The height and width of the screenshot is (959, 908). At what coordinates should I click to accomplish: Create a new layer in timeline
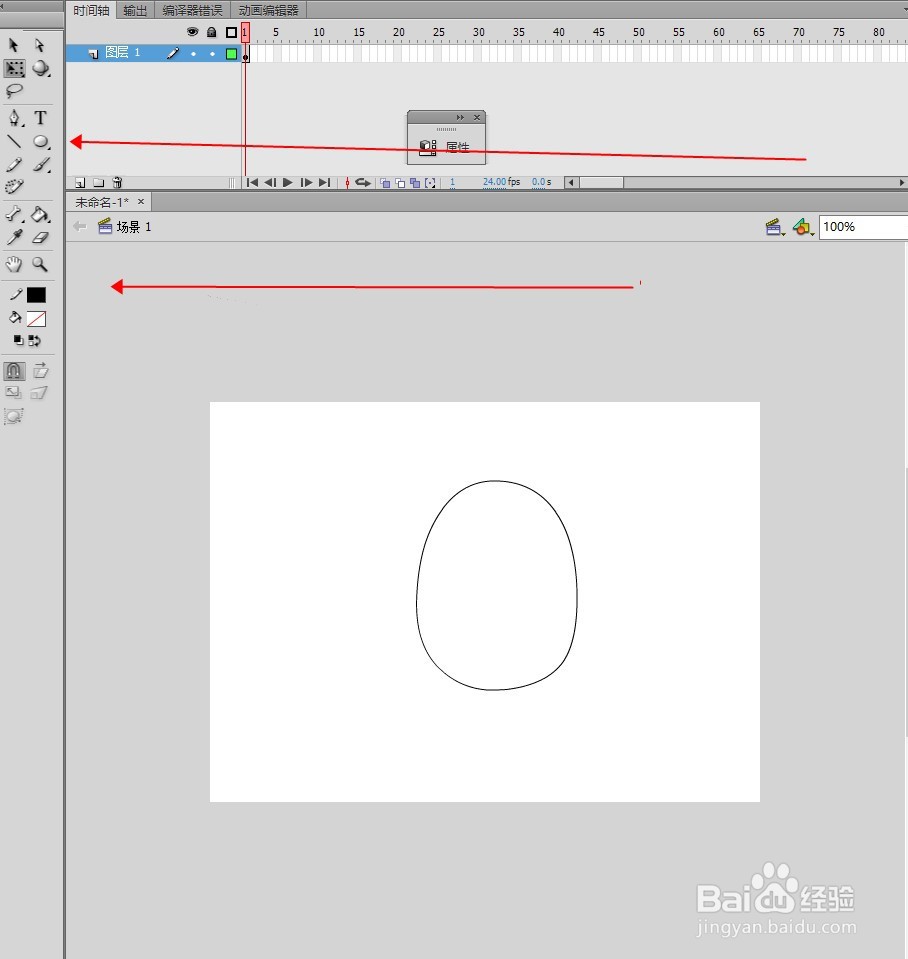[79, 182]
